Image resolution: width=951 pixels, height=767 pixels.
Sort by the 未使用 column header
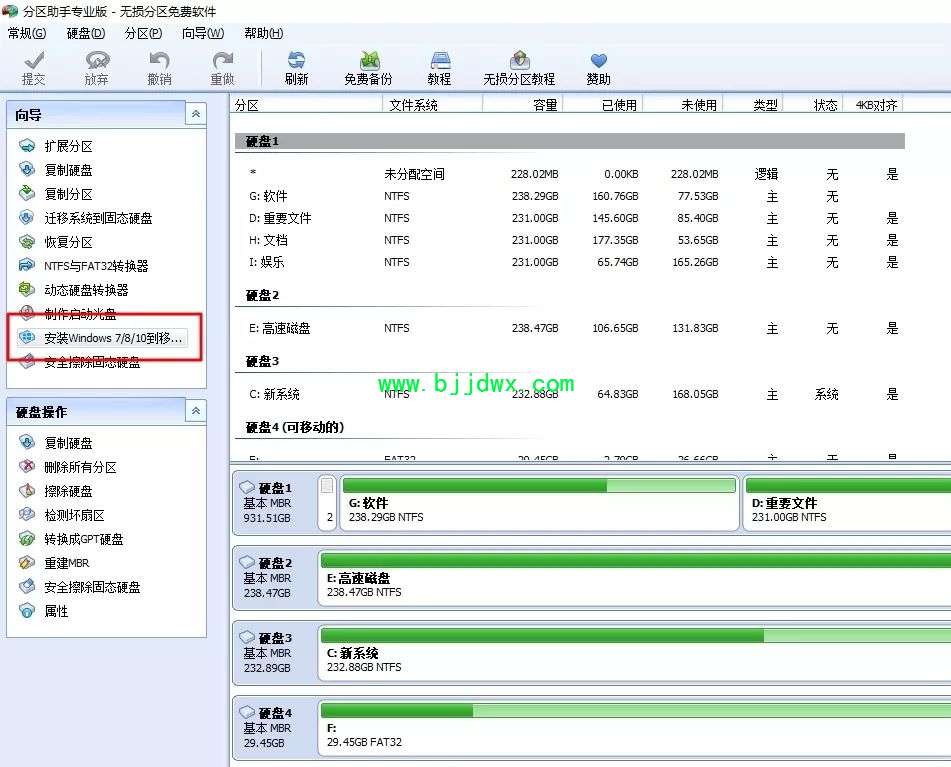683,105
